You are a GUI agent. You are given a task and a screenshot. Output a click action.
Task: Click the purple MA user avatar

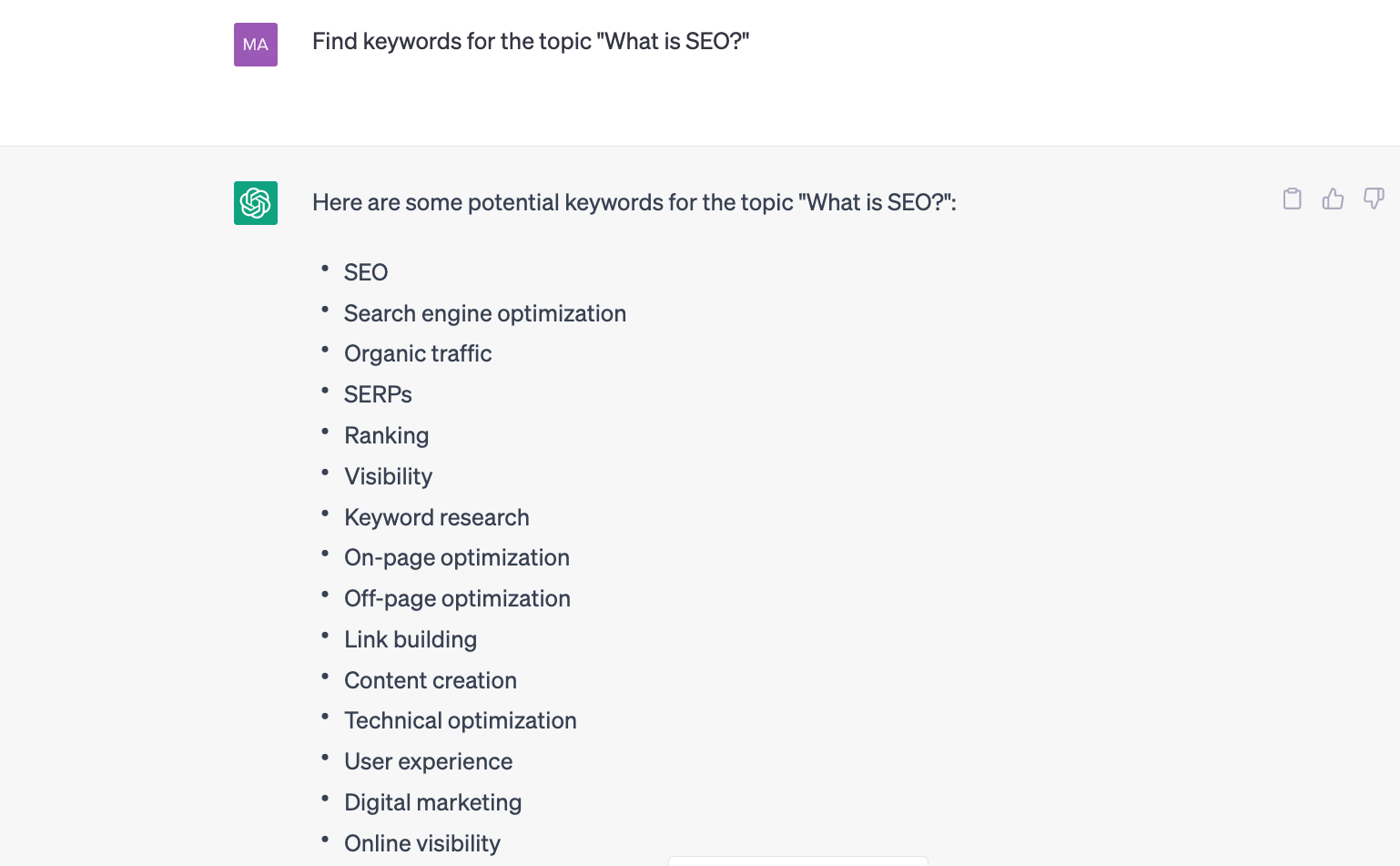click(256, 45)
